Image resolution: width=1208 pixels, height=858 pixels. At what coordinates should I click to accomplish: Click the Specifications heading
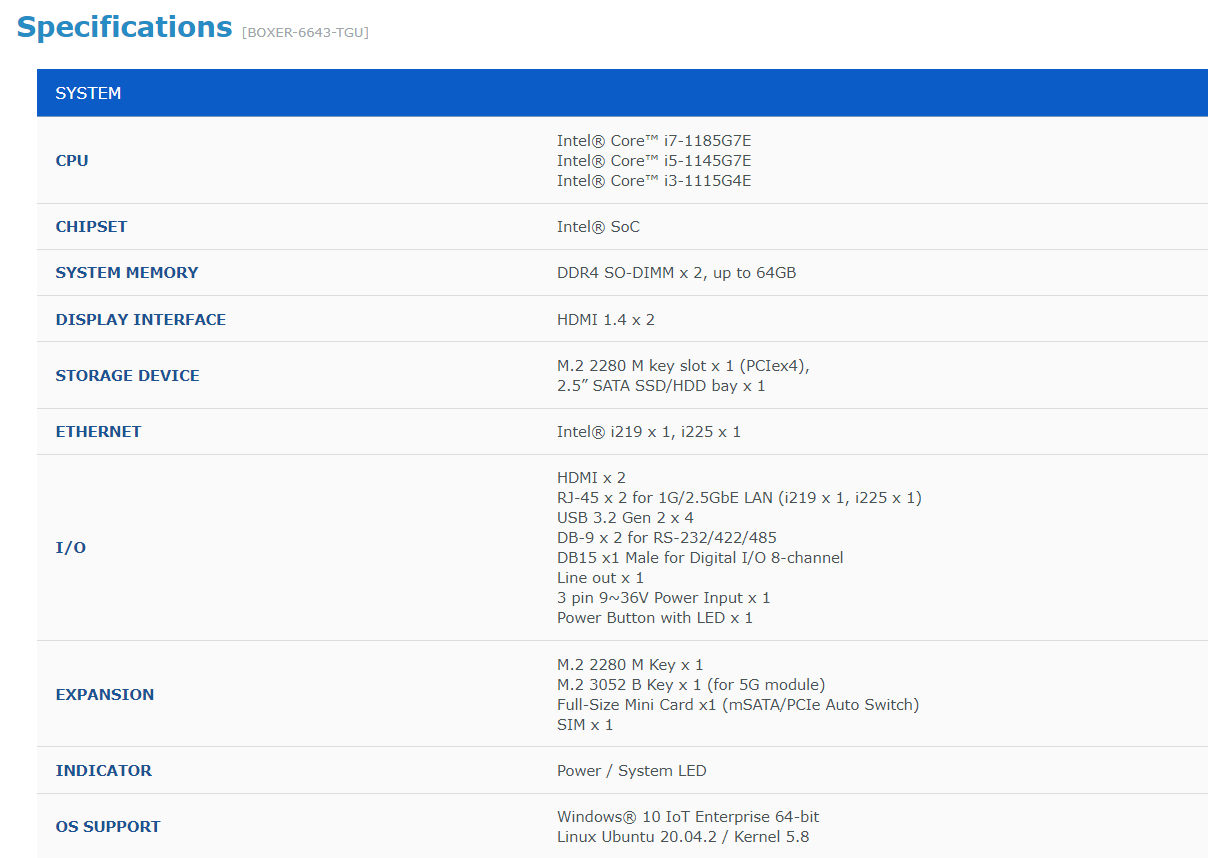[124, 27]
